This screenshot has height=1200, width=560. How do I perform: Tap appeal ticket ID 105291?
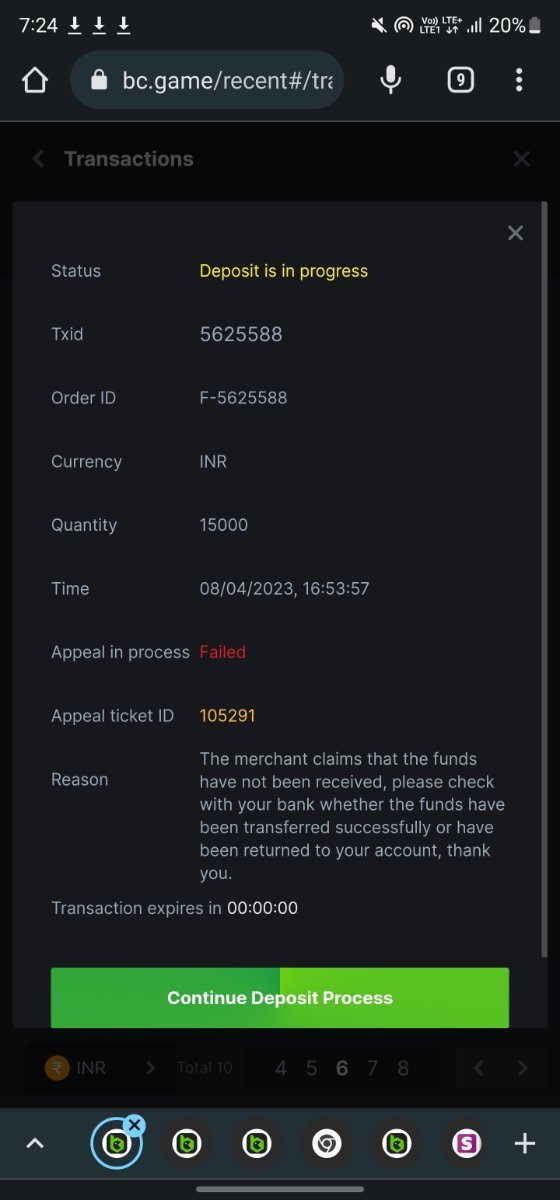(220, 716)
